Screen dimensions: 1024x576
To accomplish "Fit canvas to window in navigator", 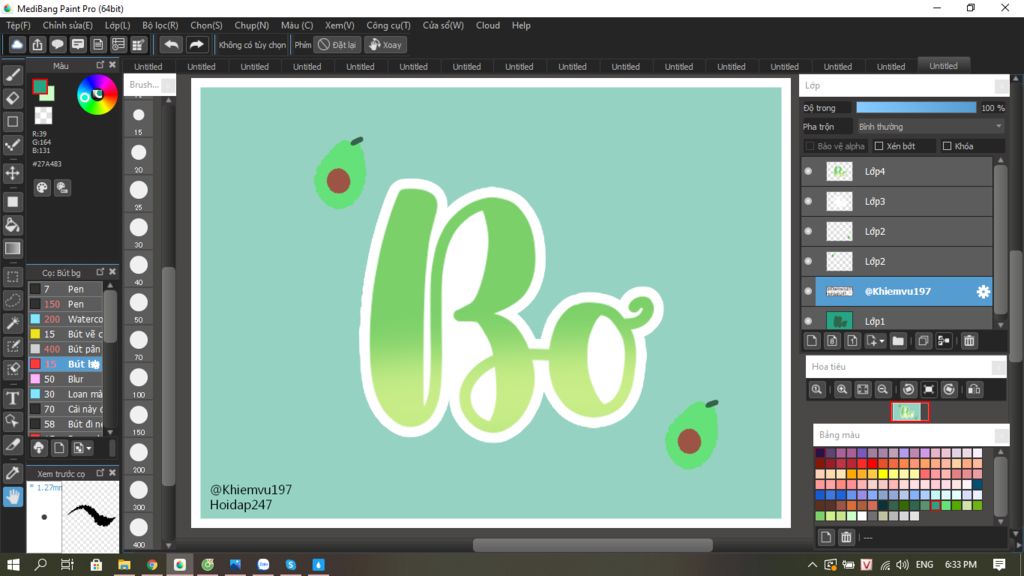I will tap(863, 390).
